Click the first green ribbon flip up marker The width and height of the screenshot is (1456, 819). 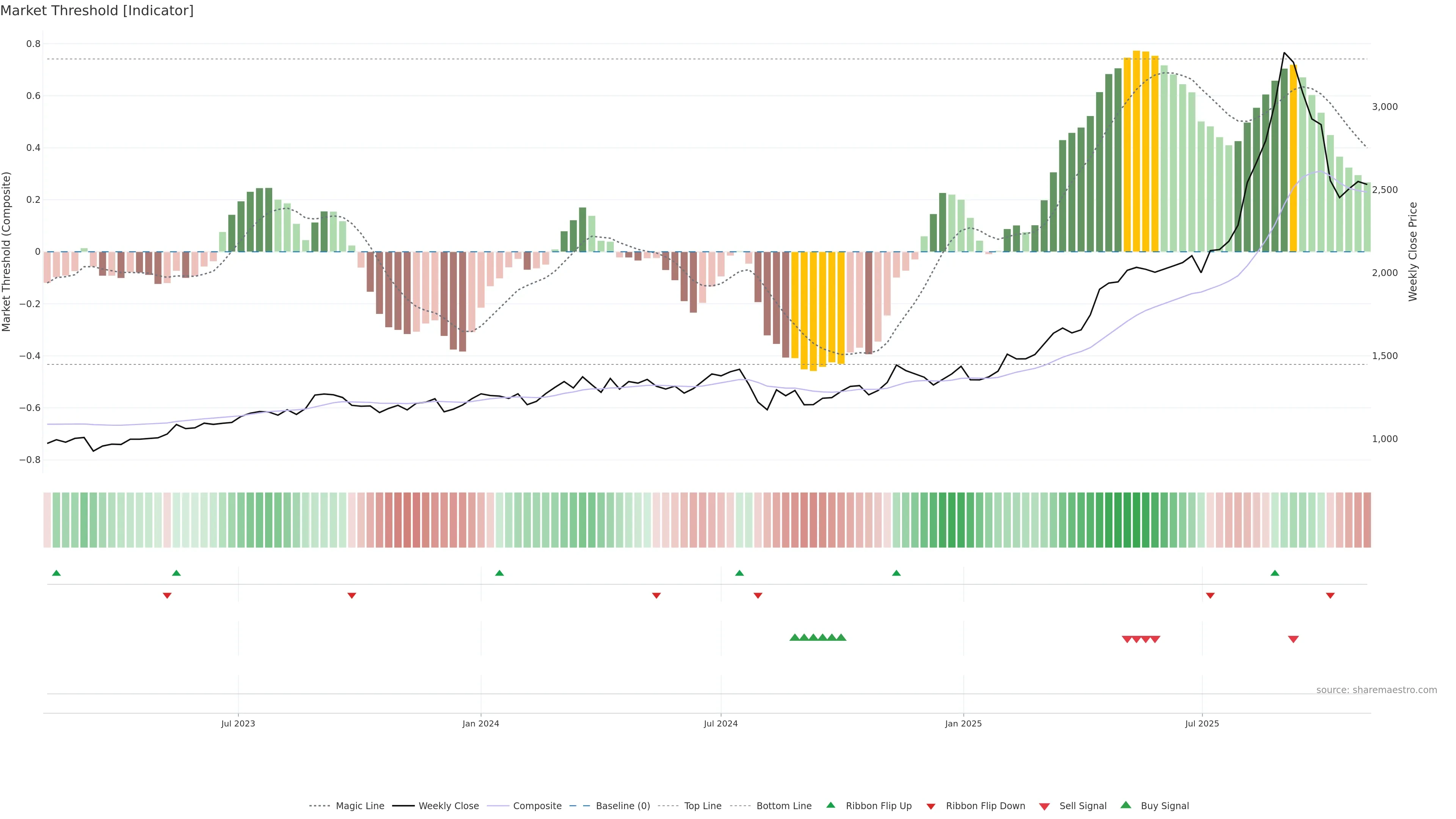coord(56,573)
